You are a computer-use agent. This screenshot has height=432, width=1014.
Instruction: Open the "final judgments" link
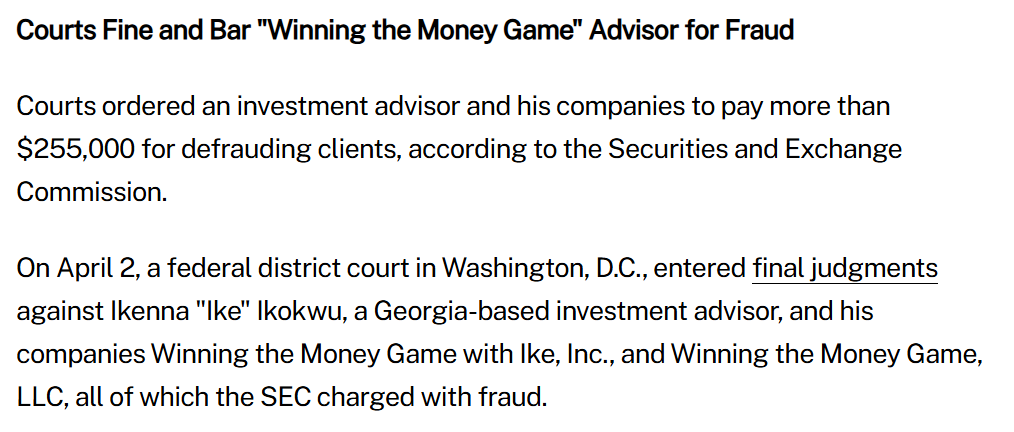(x=844, y=268)
